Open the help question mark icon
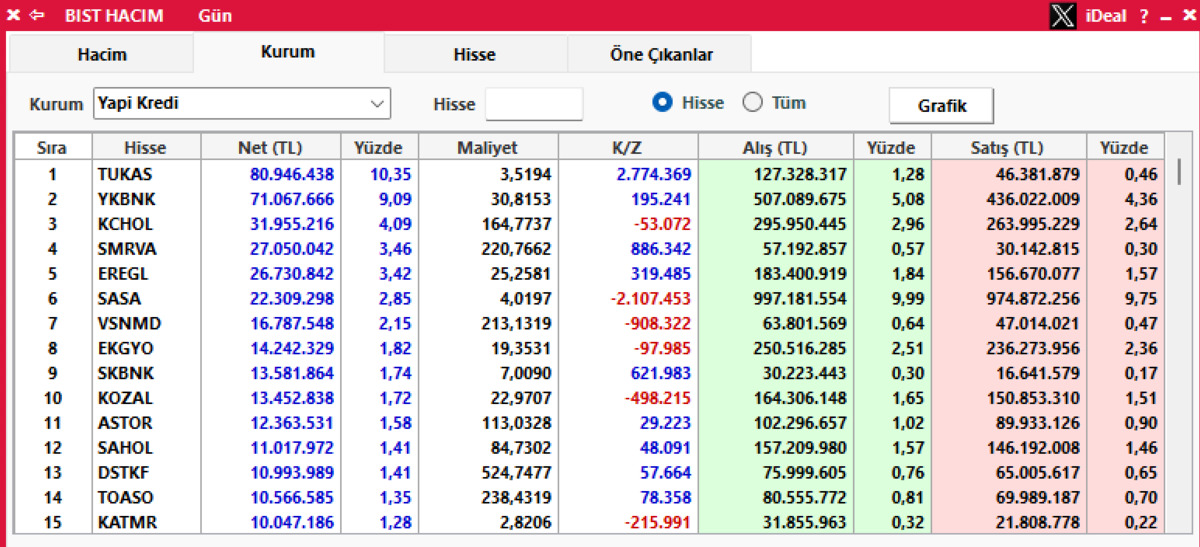 click(1144, 16)
